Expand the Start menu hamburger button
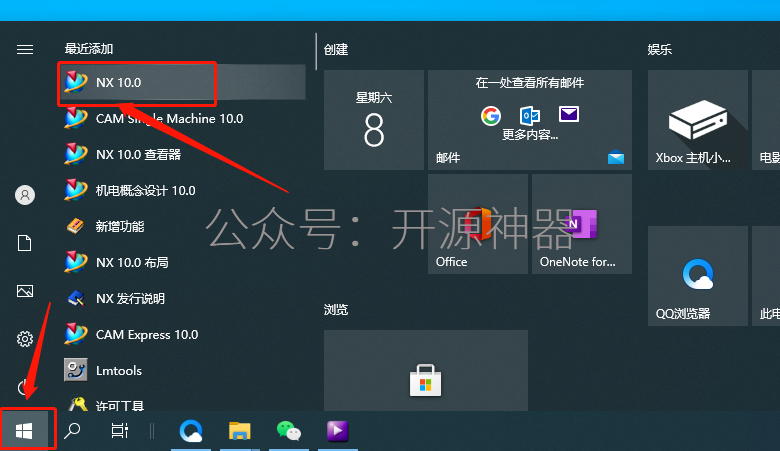 point(25,49)
